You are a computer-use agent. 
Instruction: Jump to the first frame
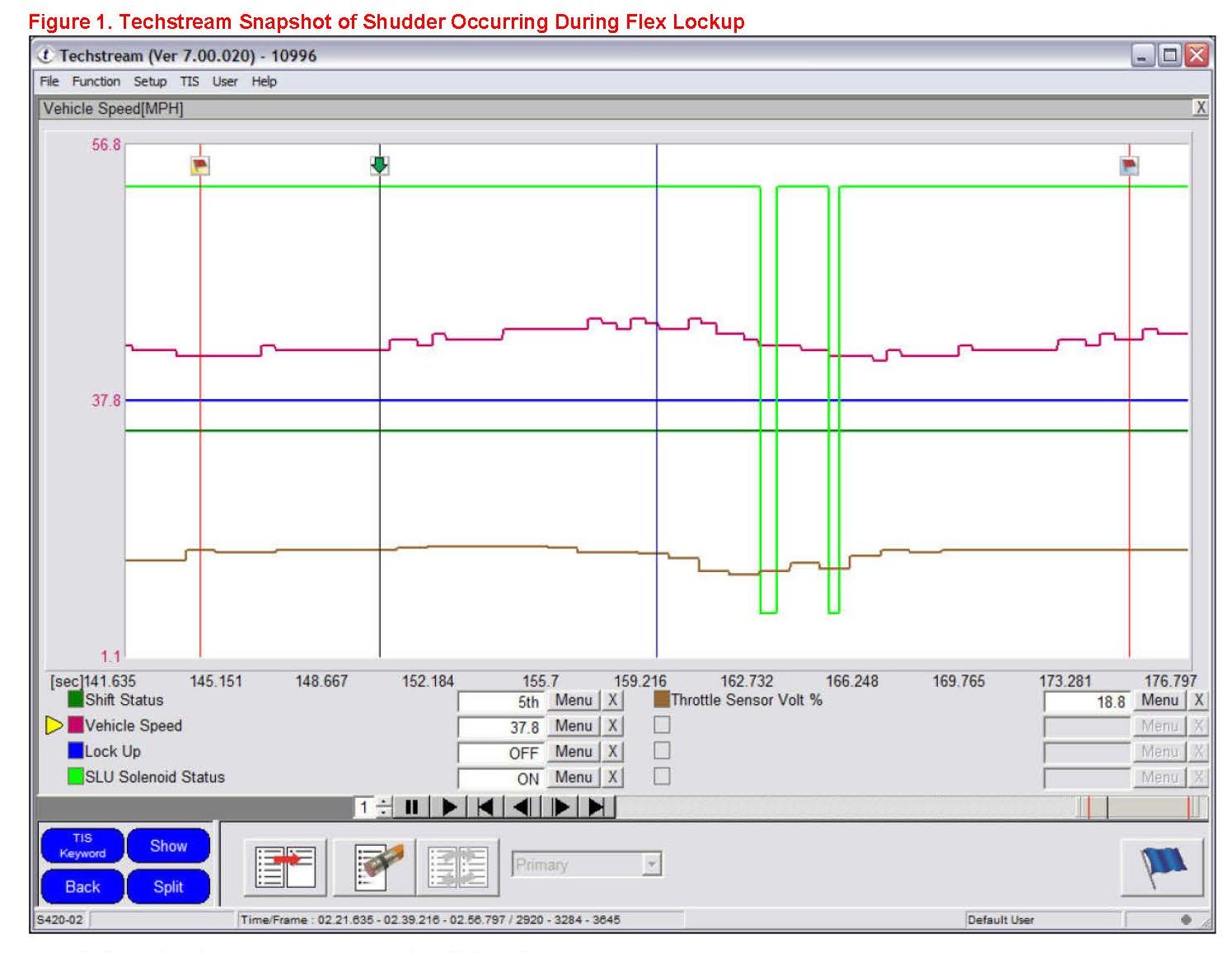pyautogui.click(x=485, y=807)
